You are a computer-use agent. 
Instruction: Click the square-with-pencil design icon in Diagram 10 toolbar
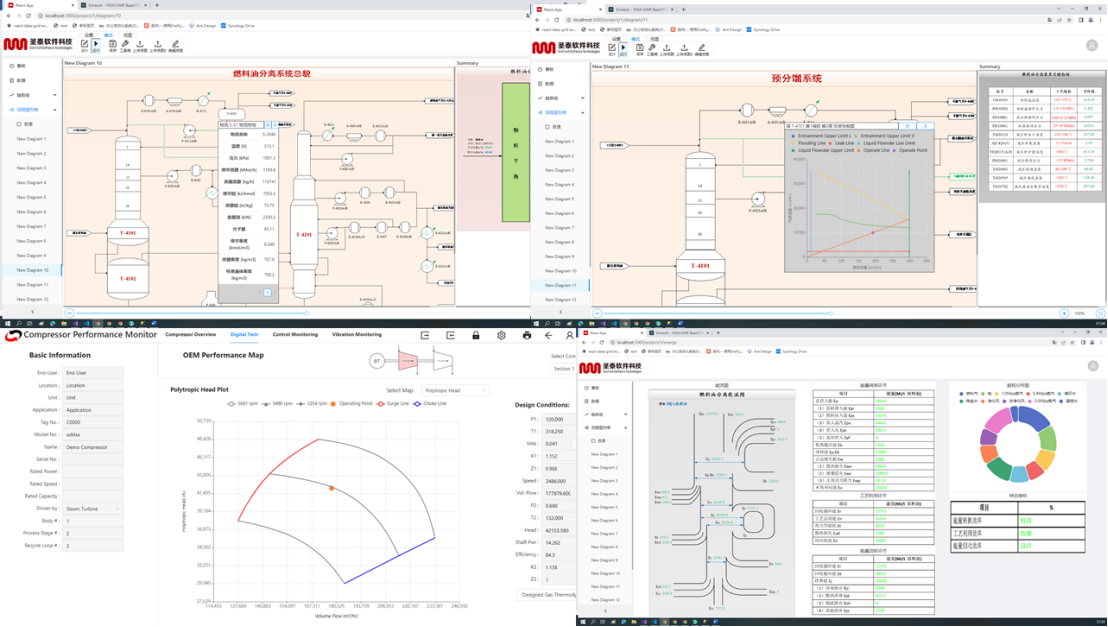84,44
